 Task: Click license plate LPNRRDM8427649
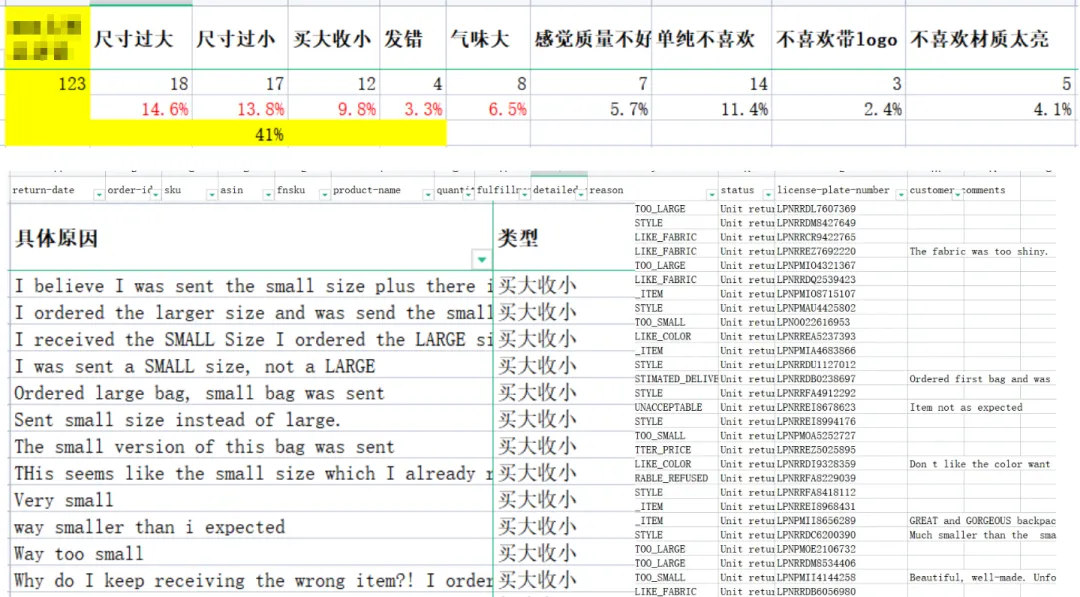816,223
